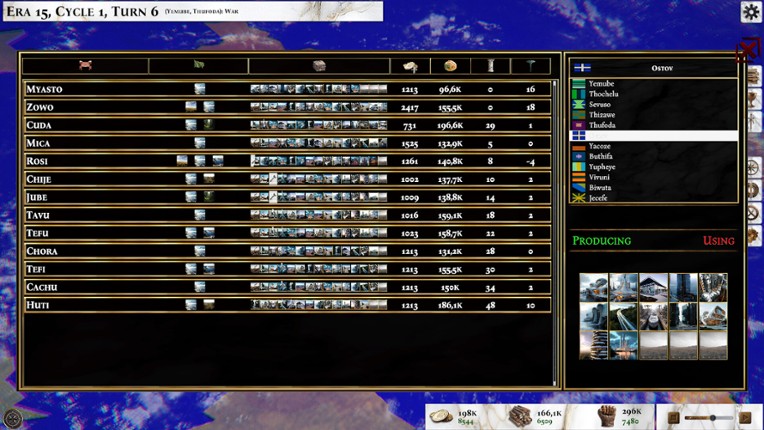Switch to the Producing tab
764x430 pixels.
point(601,241)
